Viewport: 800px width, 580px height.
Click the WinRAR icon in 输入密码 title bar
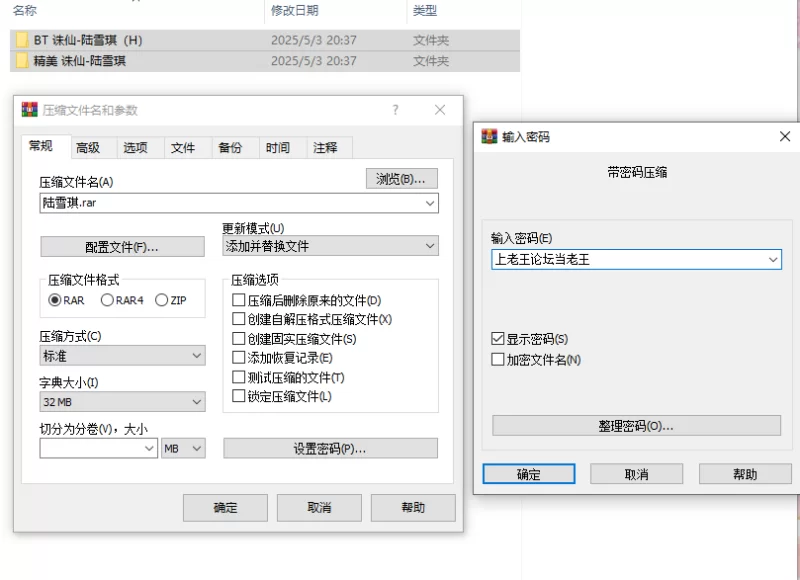coord(489,136)
